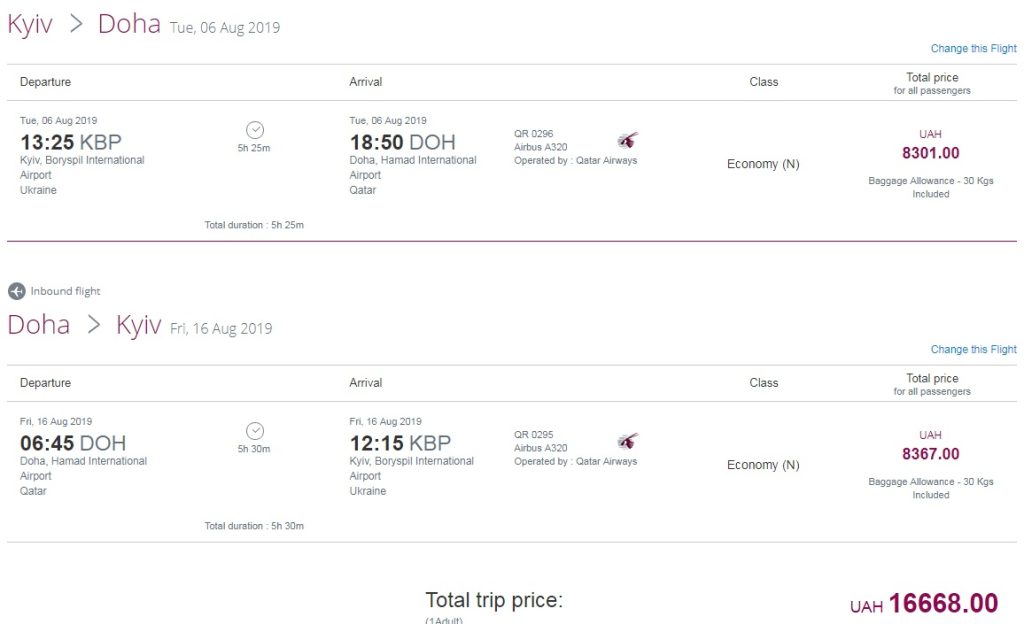Click the inbound flight duration clock icon
The height and width of the screenshot is (624, 1024).
tap(255, 431)
